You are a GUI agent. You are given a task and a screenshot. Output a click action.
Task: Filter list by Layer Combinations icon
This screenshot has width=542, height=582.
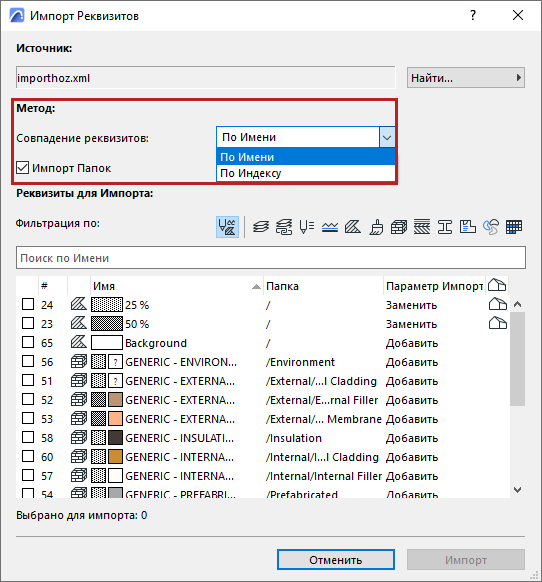(284, 226)
